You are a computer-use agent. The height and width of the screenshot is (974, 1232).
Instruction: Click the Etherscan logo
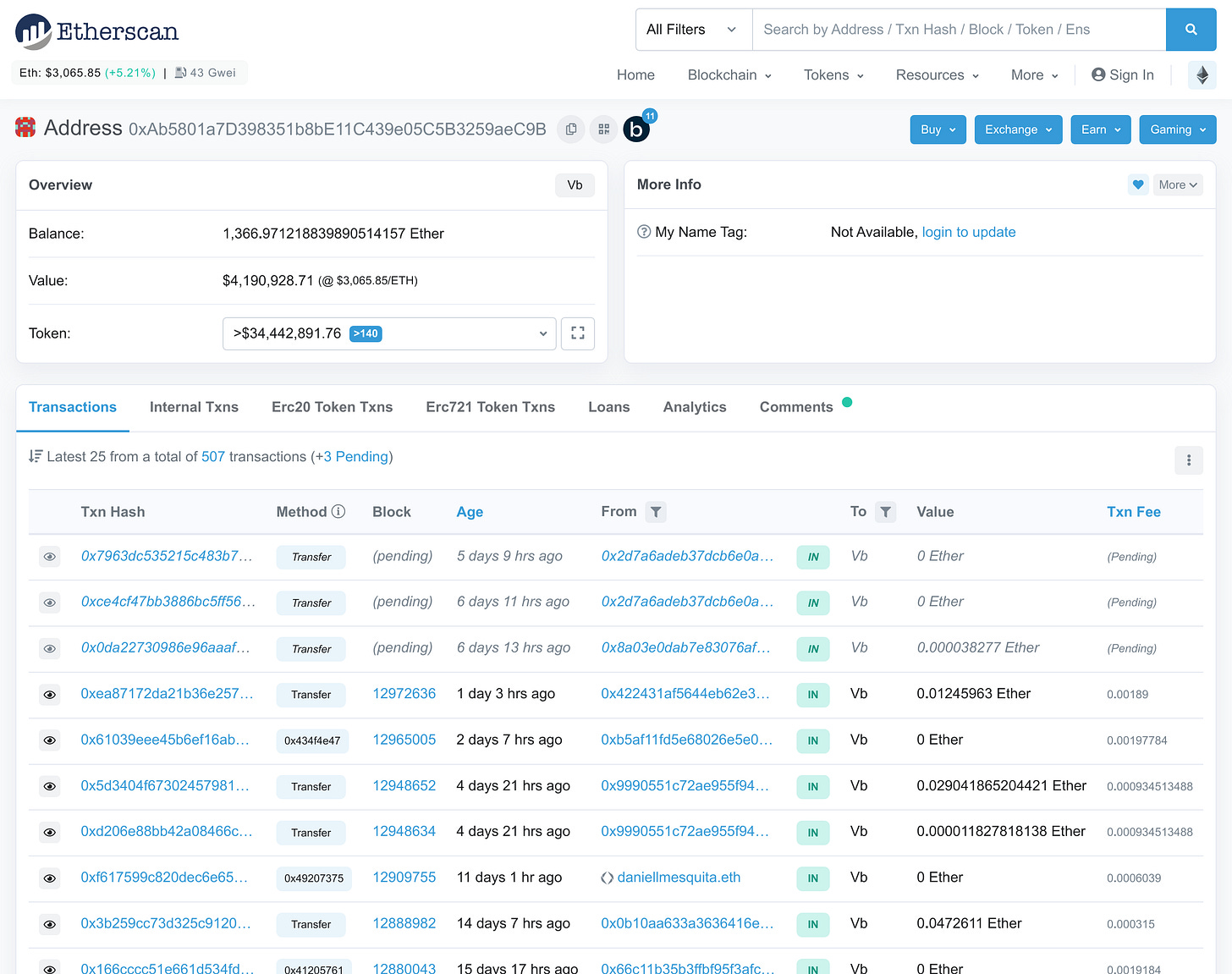(x=96, y=31)
